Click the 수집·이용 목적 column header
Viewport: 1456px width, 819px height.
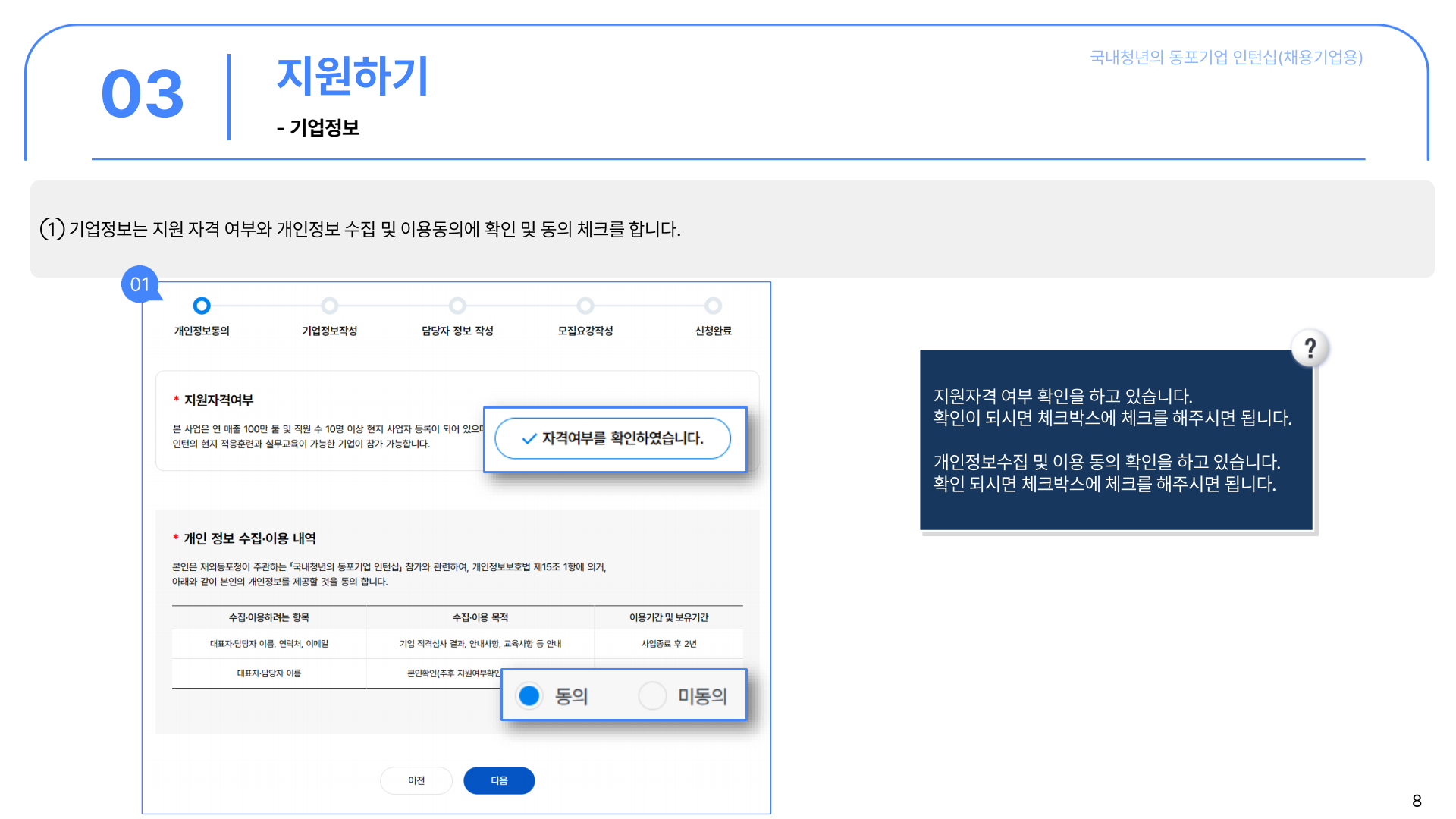480,617
